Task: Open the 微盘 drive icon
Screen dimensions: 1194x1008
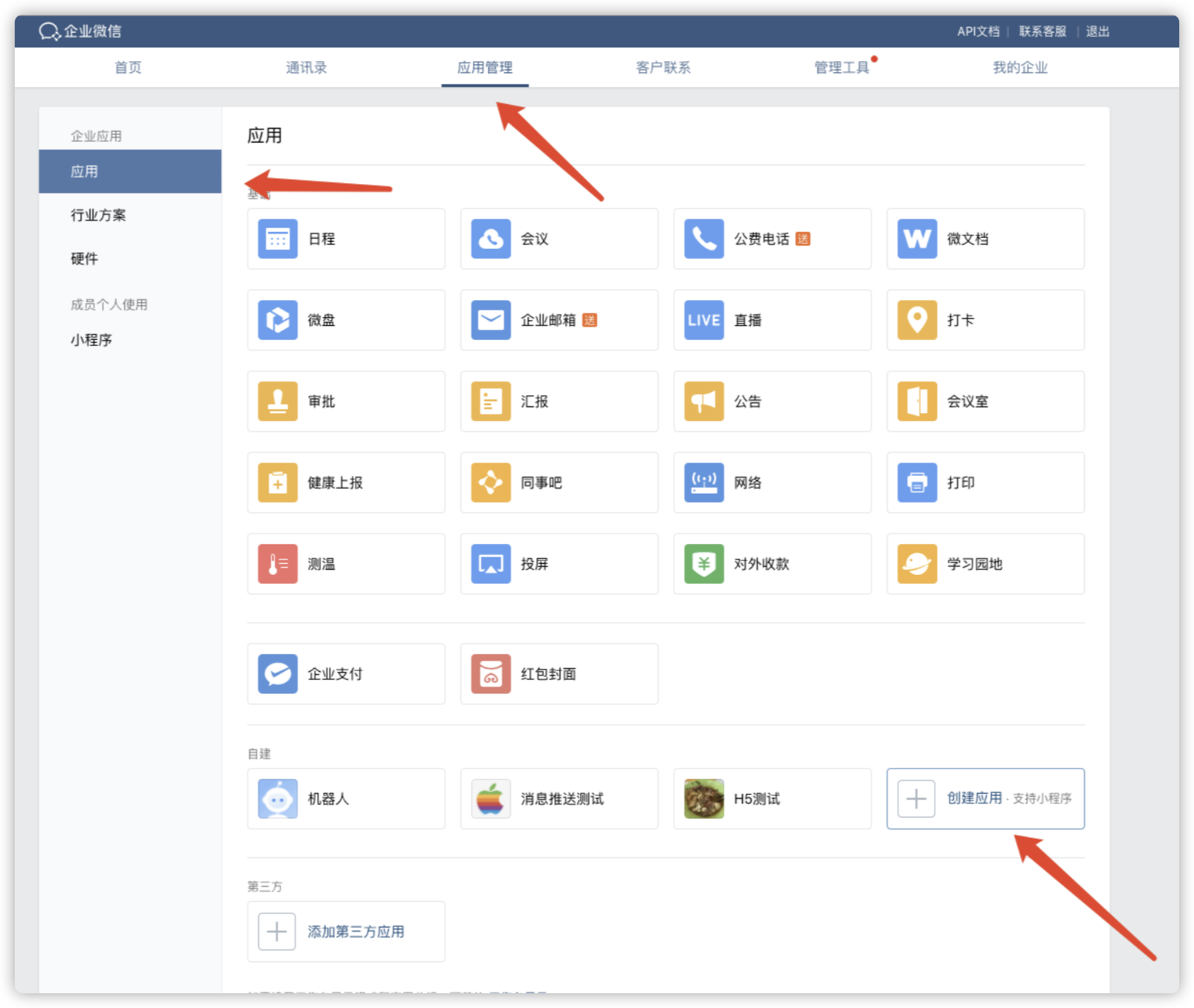Action: (277, 320)
